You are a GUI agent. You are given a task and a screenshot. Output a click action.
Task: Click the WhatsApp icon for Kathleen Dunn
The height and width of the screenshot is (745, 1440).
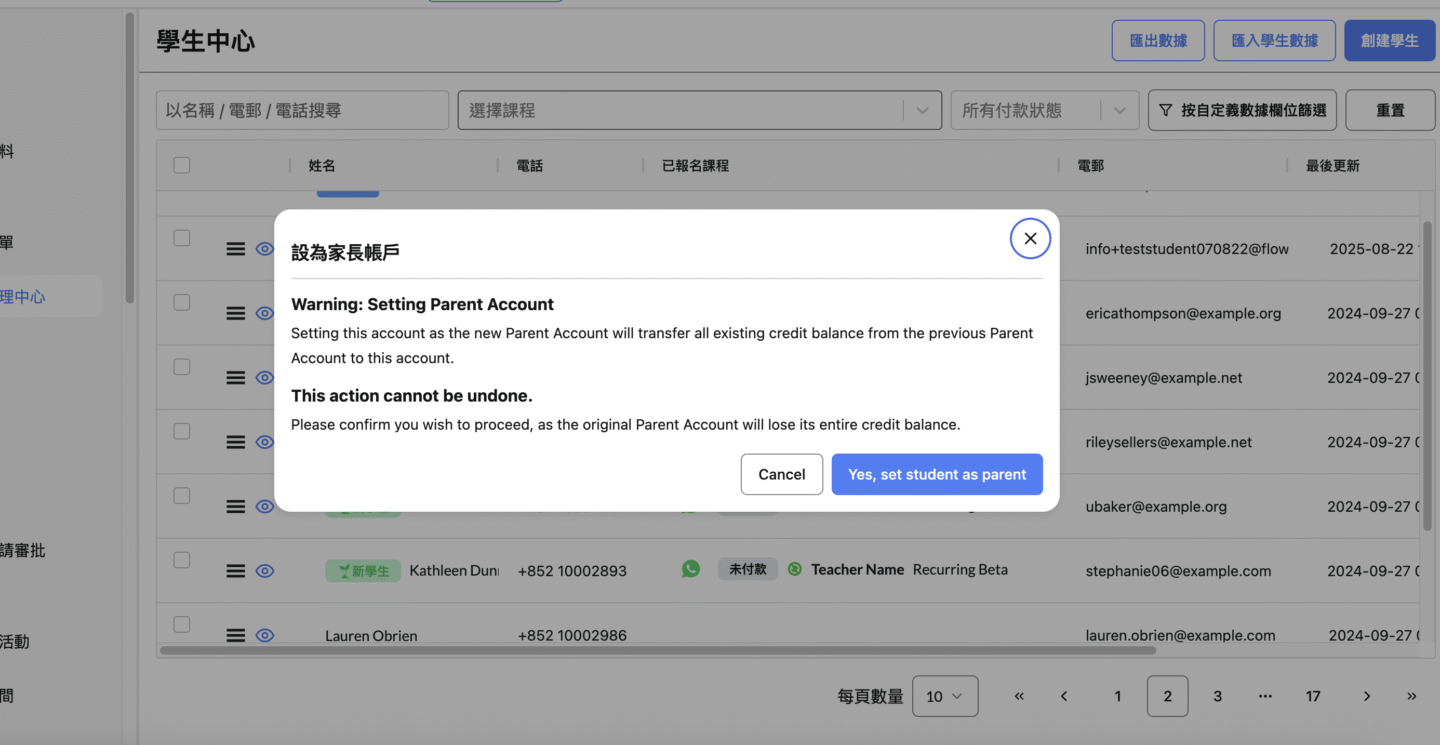tap(691, 569)
